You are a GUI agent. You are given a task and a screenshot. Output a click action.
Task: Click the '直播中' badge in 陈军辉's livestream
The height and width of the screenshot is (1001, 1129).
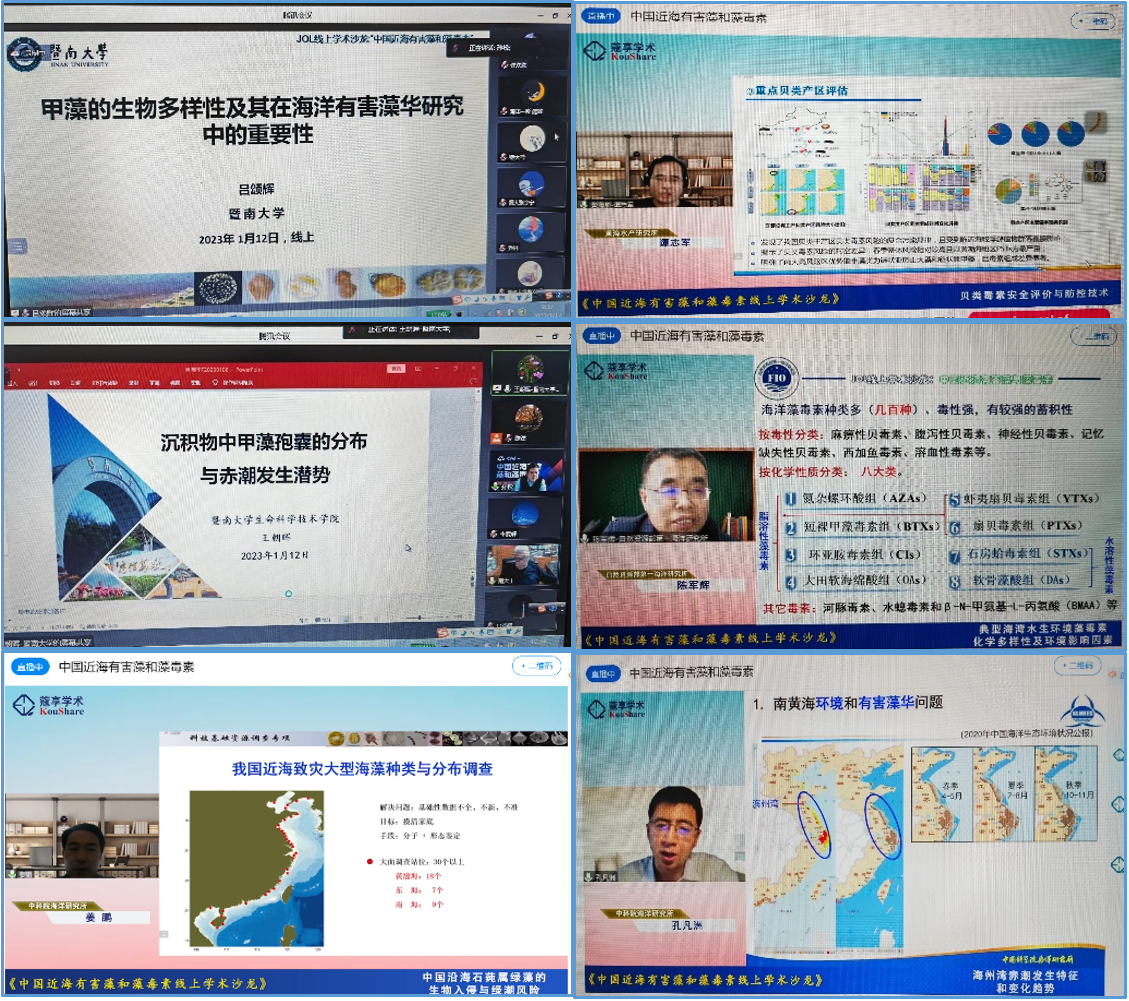click(x=601, y=336)
